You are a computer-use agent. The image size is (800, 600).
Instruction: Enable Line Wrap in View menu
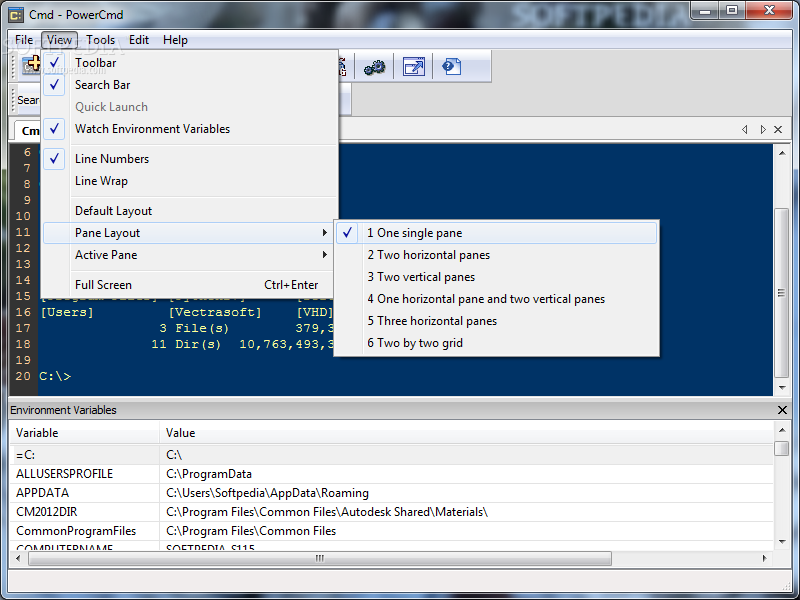coord(189,181)
